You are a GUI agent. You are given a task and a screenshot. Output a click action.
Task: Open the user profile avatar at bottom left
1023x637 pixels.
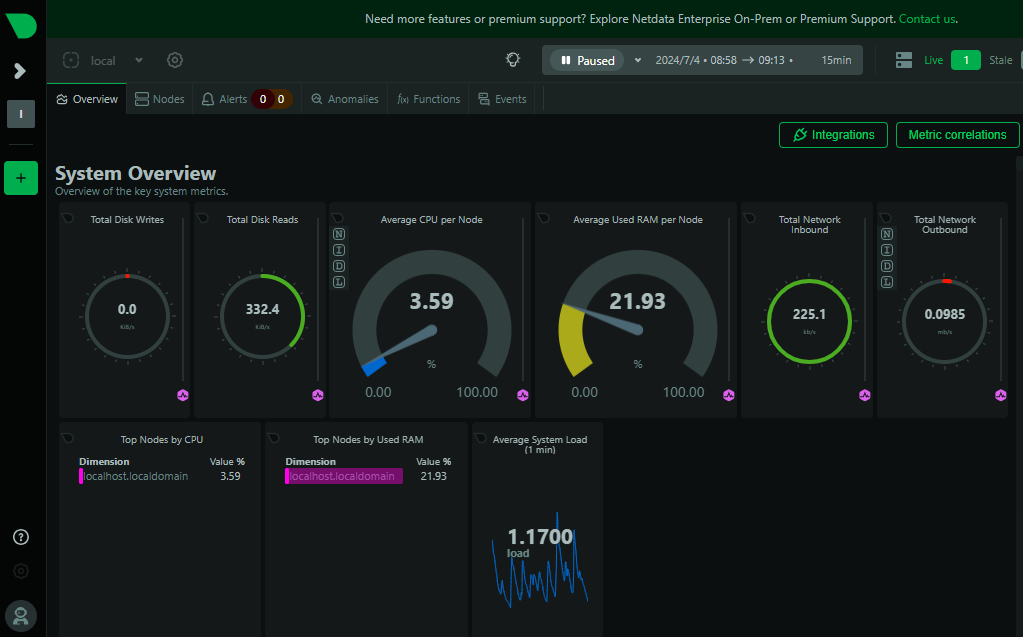pos(21,616)
